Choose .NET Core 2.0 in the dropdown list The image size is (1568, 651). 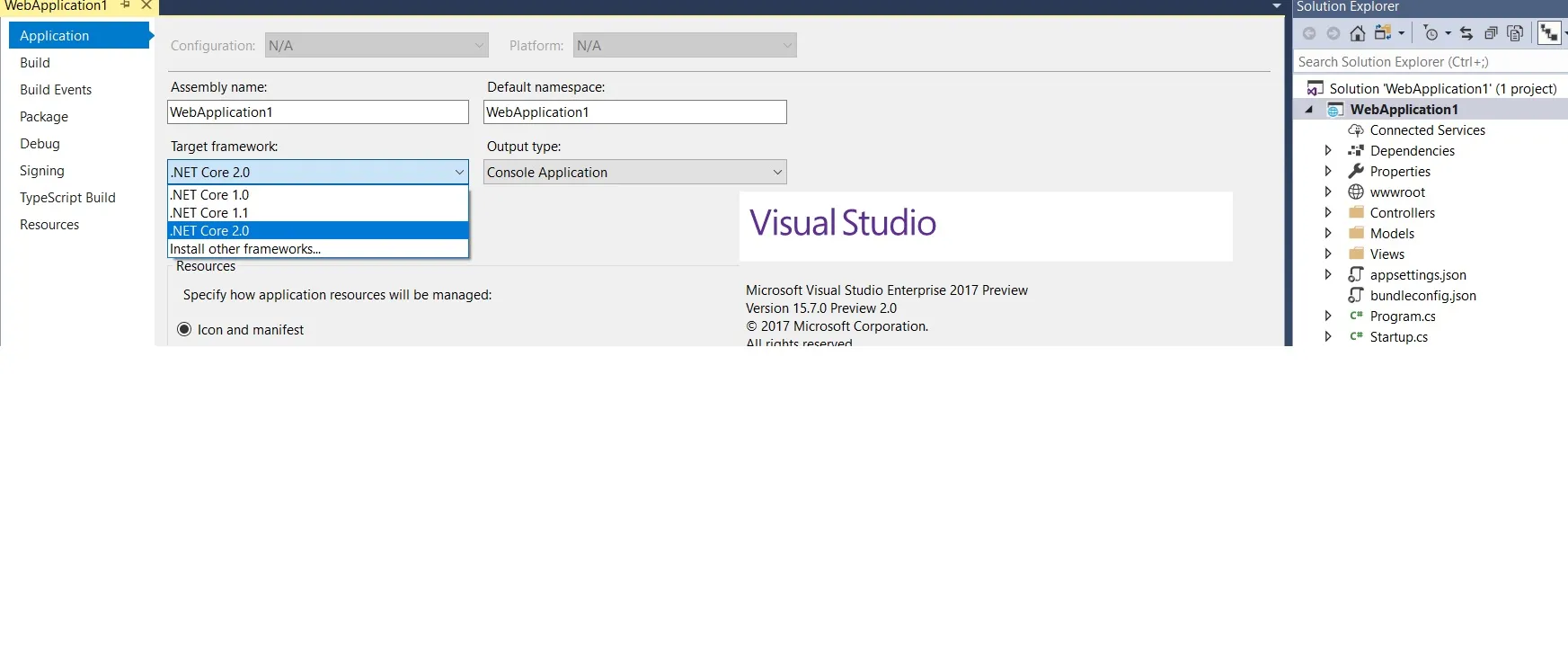click(318, 231)
